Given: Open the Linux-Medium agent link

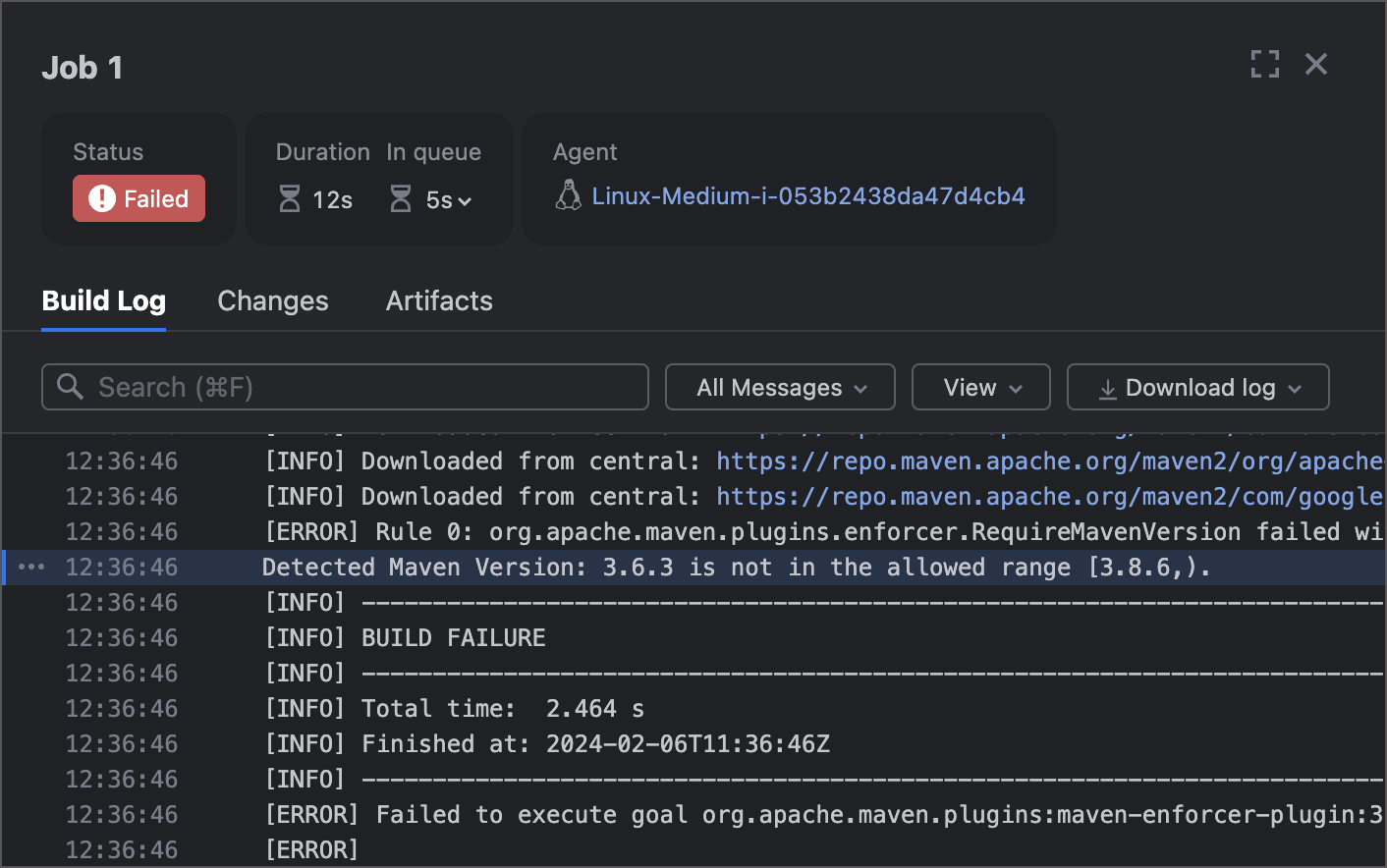Looking at the screenshot, I should pyautogui.click(x=807, y=195).
